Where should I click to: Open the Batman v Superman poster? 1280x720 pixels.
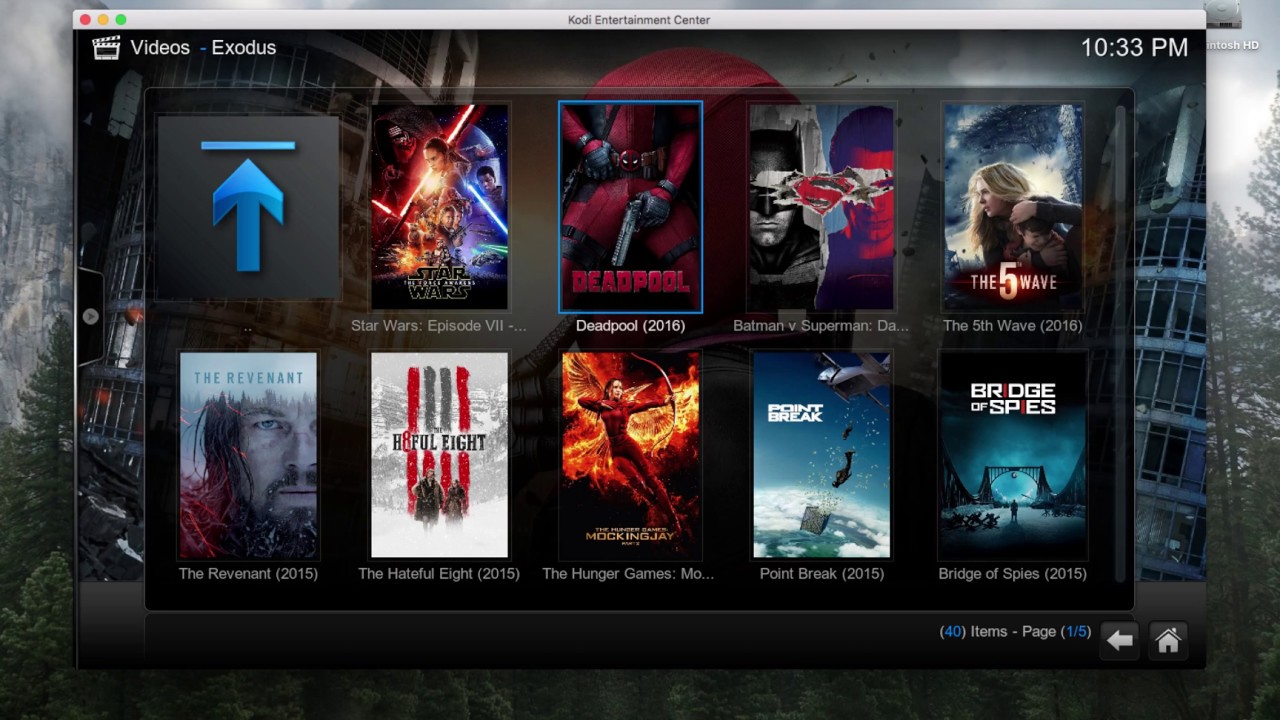[821, 207]
